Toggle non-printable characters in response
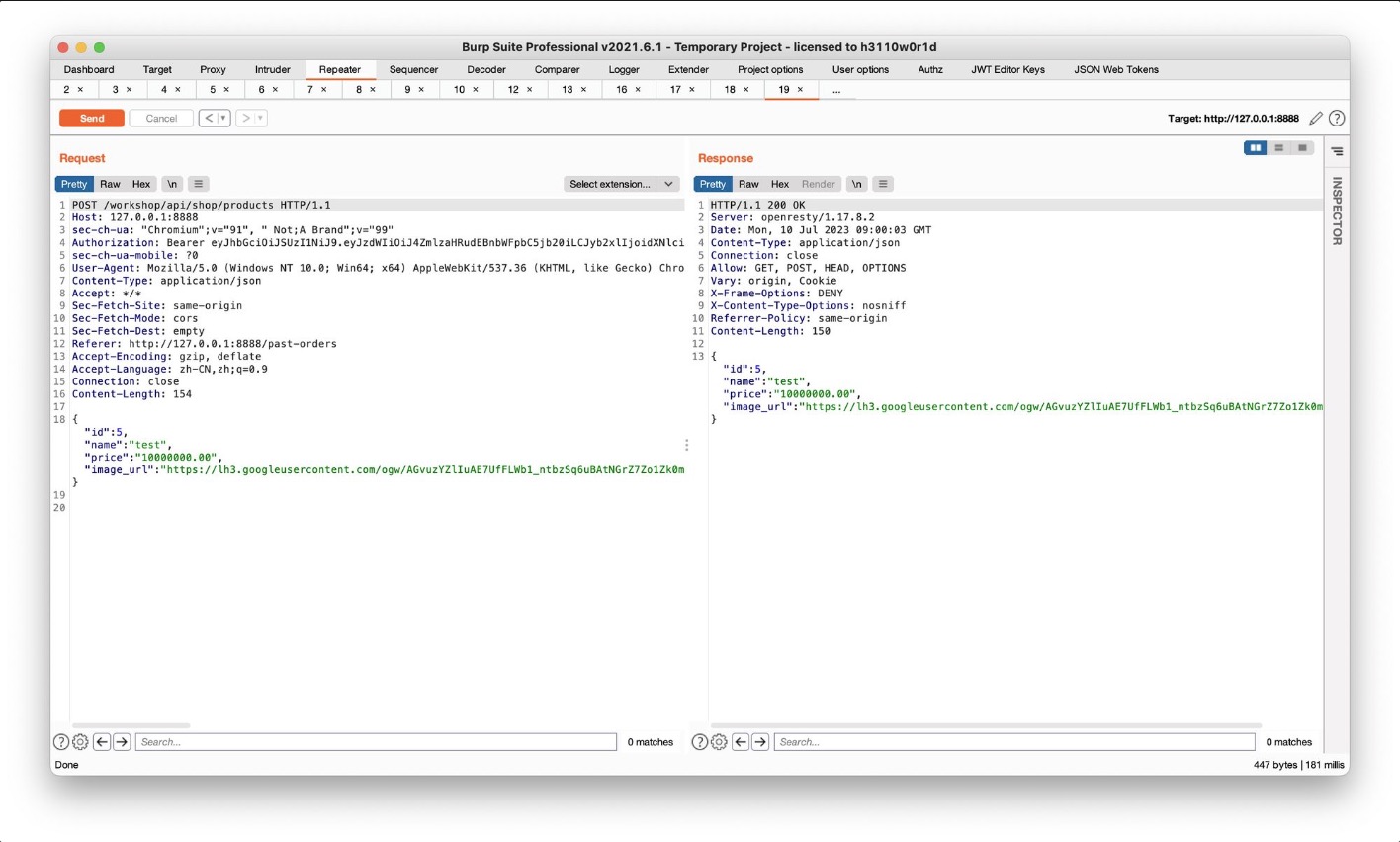This screenshot has width=1400, height=842. pos(857,184)
